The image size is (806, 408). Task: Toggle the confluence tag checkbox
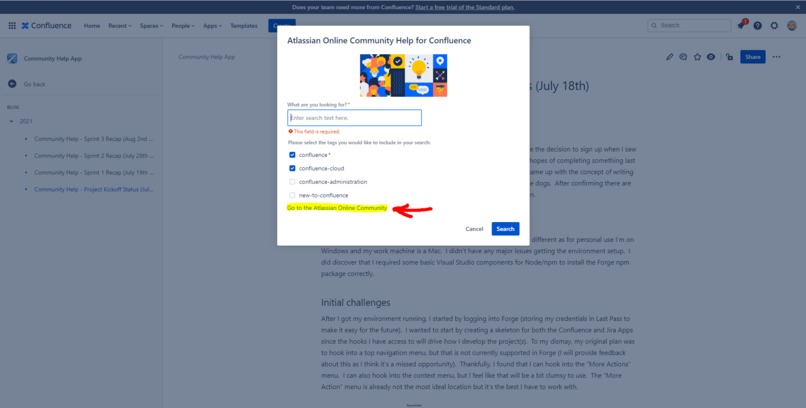[292, 155]
